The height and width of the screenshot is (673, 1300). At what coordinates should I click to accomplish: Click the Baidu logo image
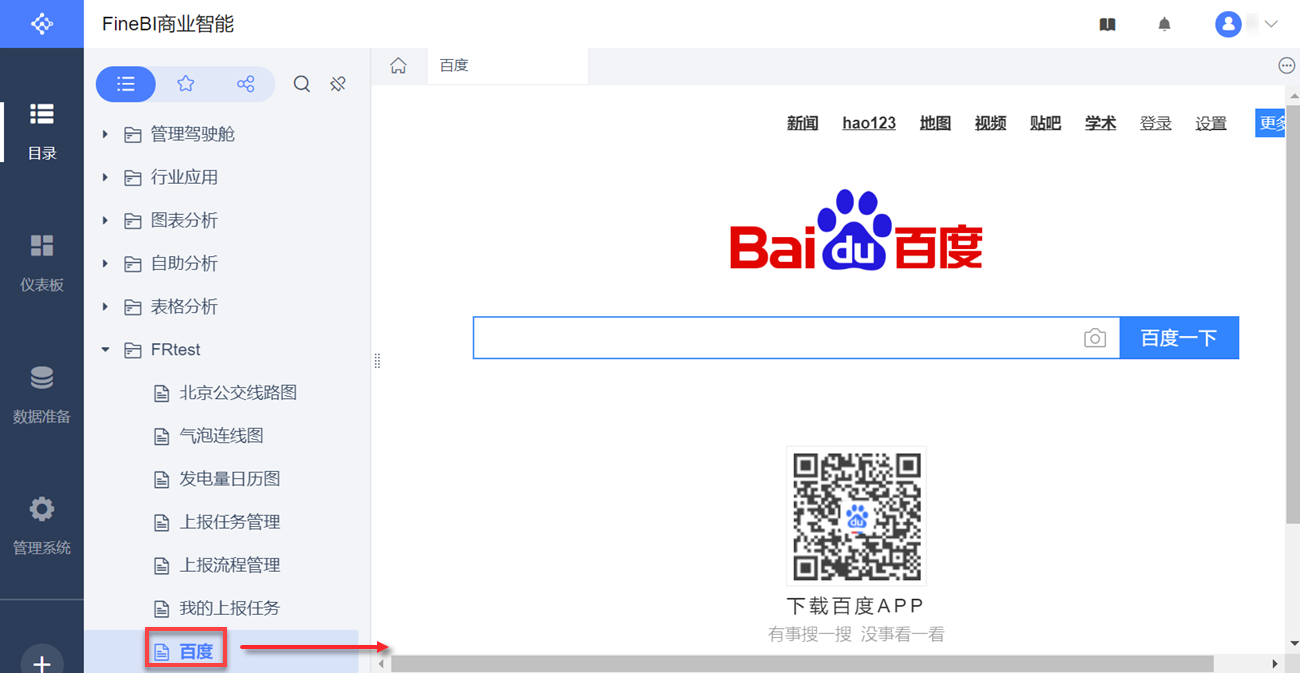click(x=856, y=231)
